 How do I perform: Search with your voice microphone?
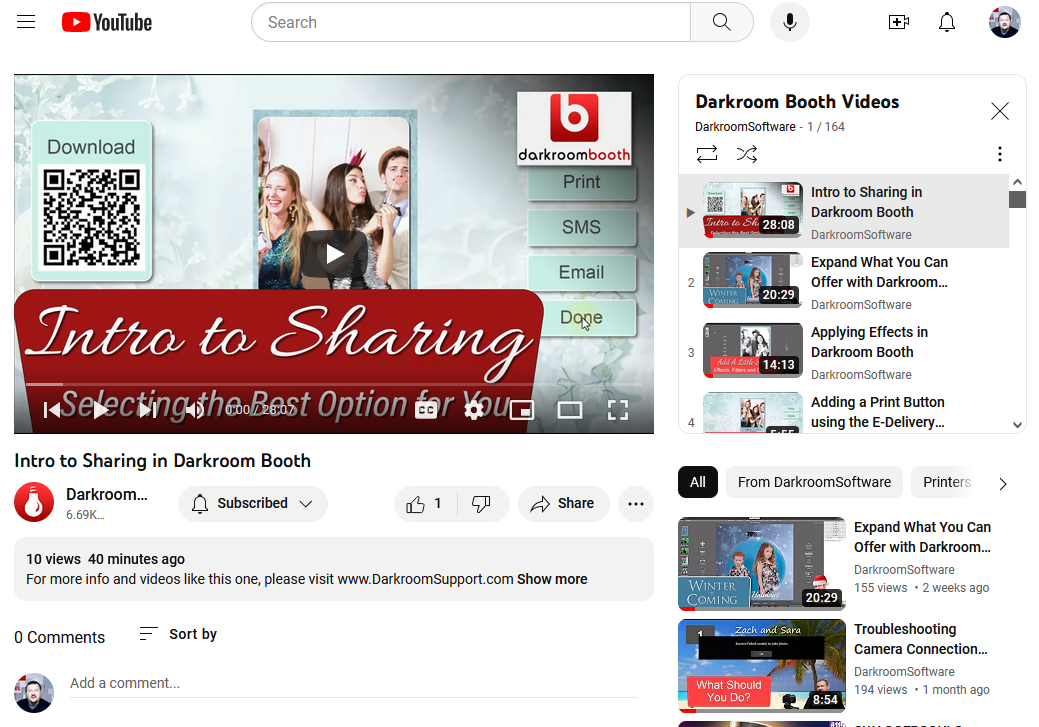click(789, 23)
